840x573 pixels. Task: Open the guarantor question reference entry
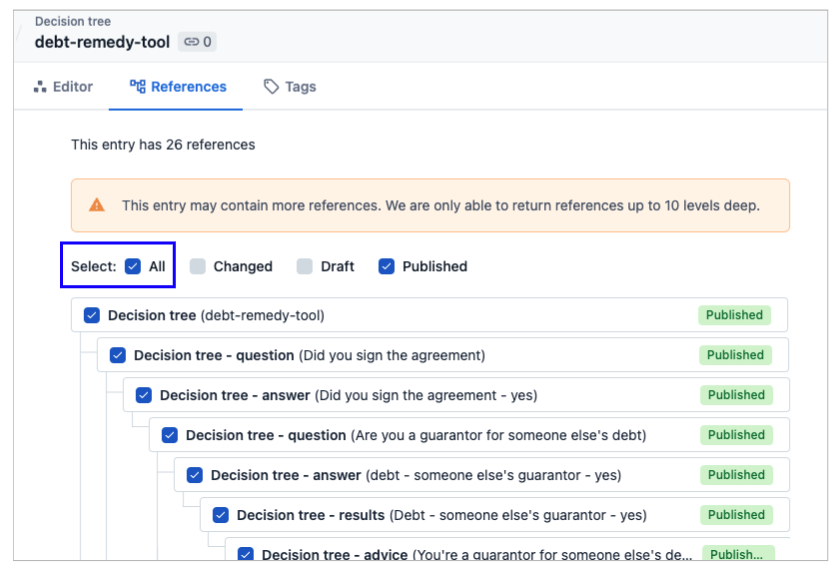click(415, 435)
